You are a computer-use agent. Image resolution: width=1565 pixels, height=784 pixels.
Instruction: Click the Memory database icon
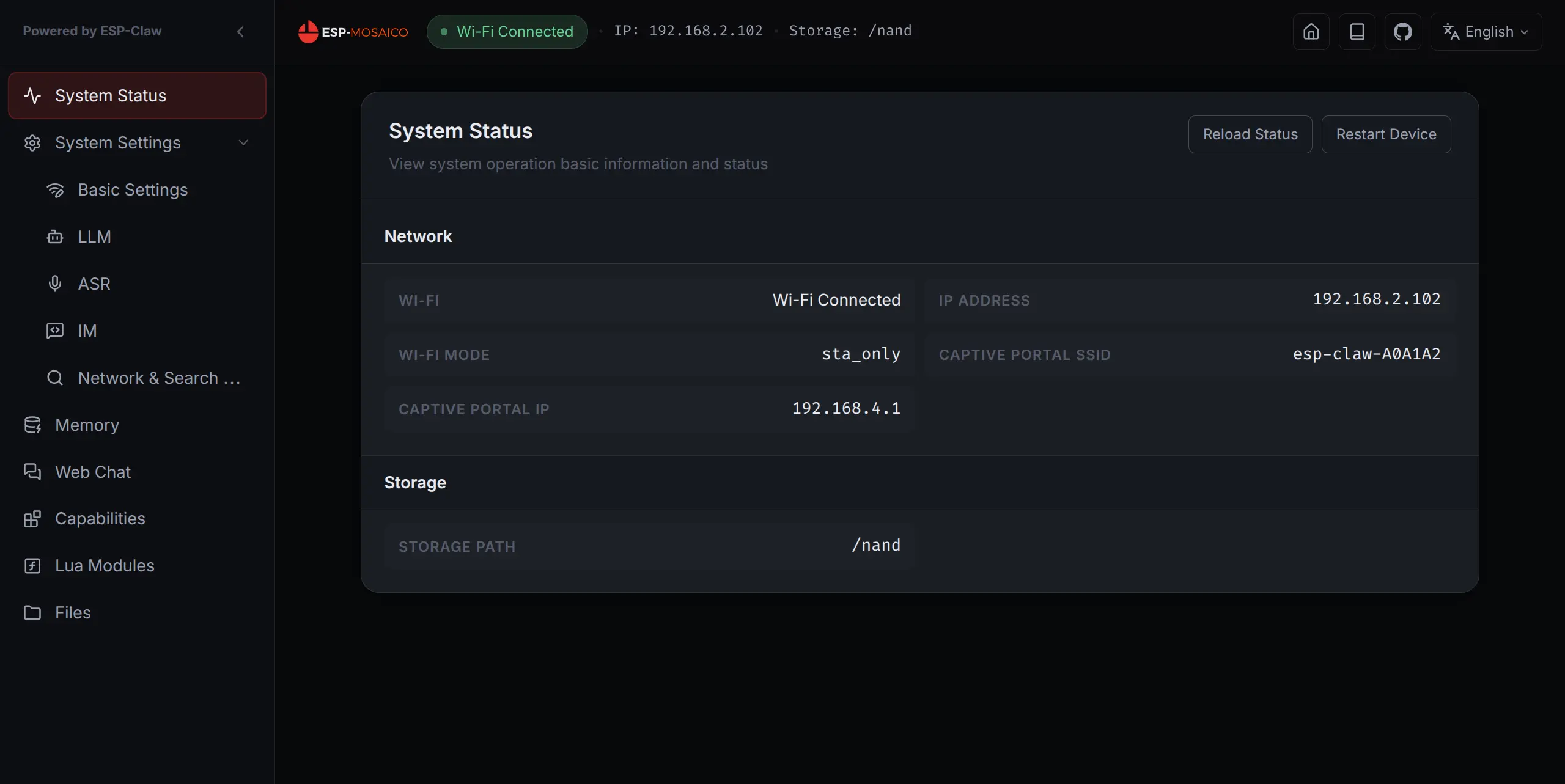click(x=32, y=425)
